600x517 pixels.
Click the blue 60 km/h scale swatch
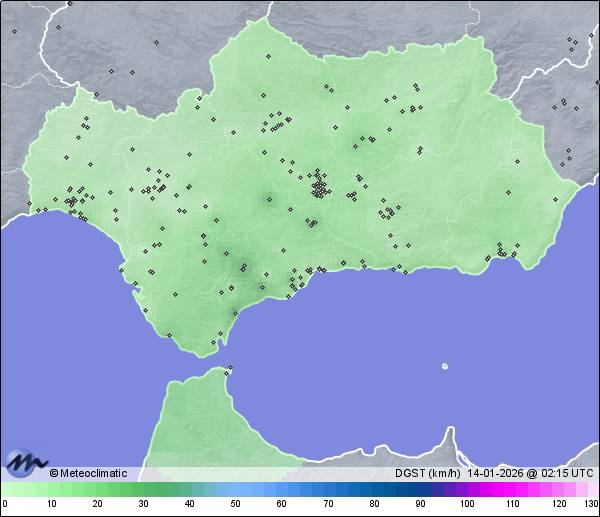281,490
